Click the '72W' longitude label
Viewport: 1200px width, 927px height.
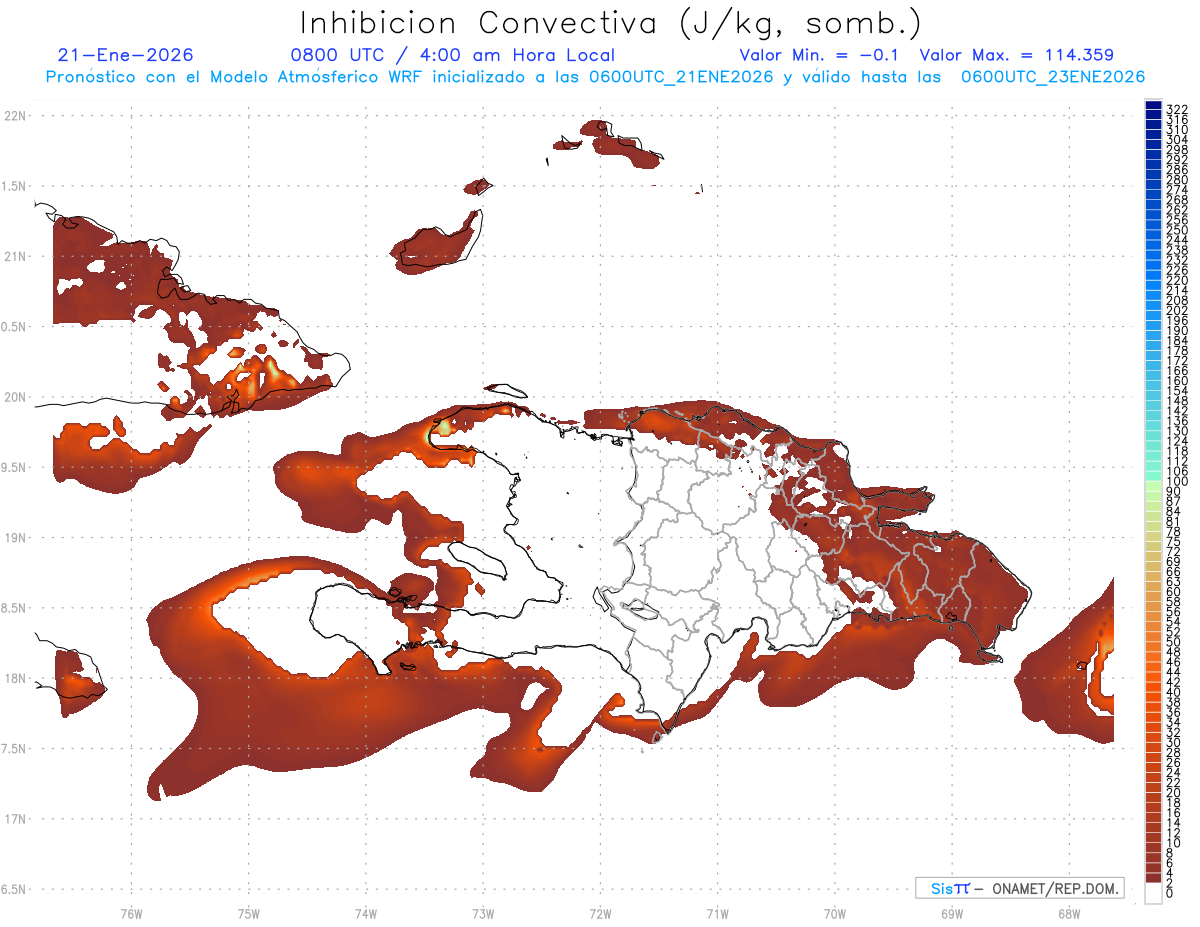[x=600, y=912]
